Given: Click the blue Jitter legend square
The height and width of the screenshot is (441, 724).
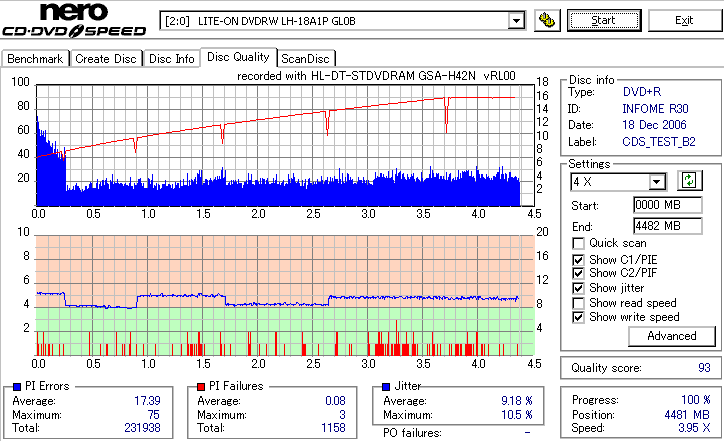Looking at the screenshot, I should pos(386,387).
